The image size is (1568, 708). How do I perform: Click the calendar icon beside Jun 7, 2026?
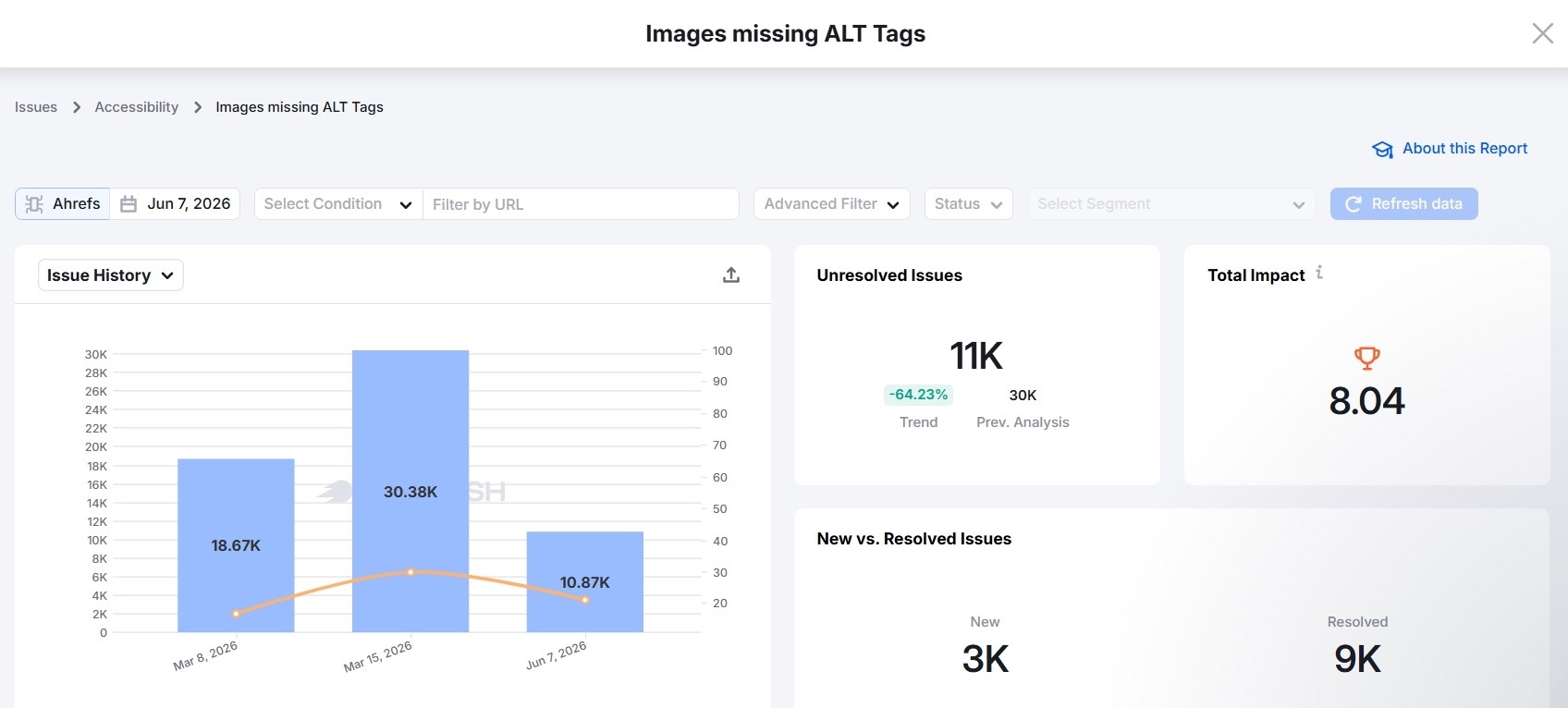tap(129, 204)
